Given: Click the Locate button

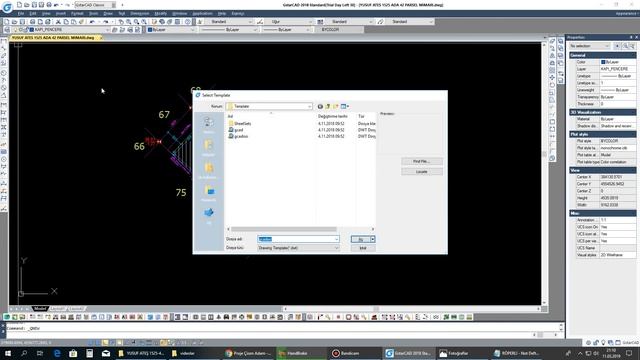Looking at the screenshot, I should point(422,172).
